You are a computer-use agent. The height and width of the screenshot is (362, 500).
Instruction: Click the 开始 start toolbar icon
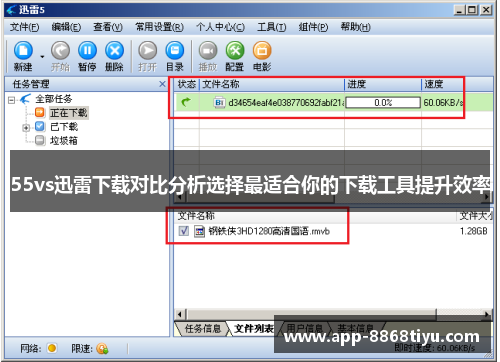(x=60, y=51)
